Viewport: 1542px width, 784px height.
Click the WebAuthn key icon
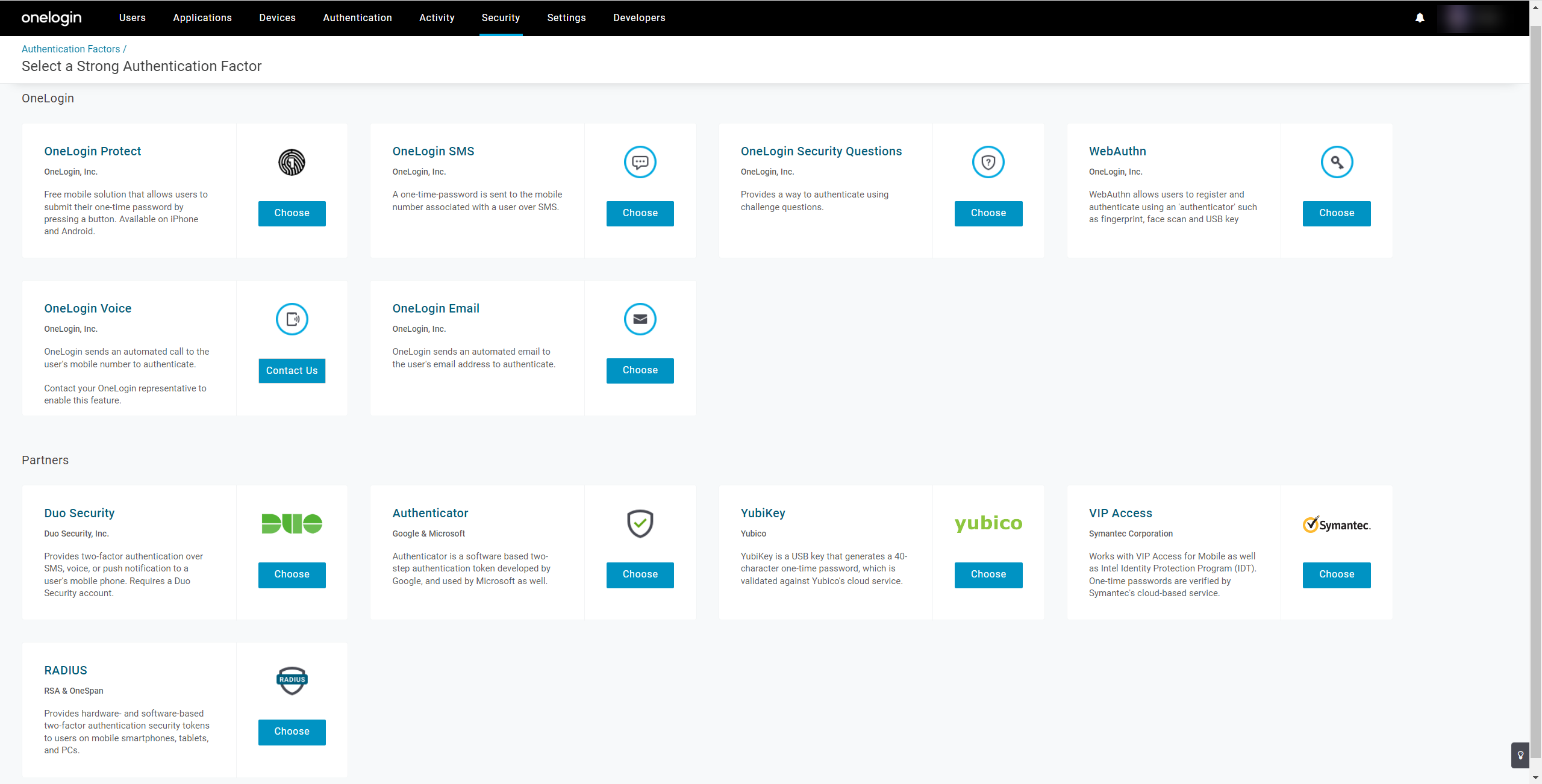(x=1337, y=162)
